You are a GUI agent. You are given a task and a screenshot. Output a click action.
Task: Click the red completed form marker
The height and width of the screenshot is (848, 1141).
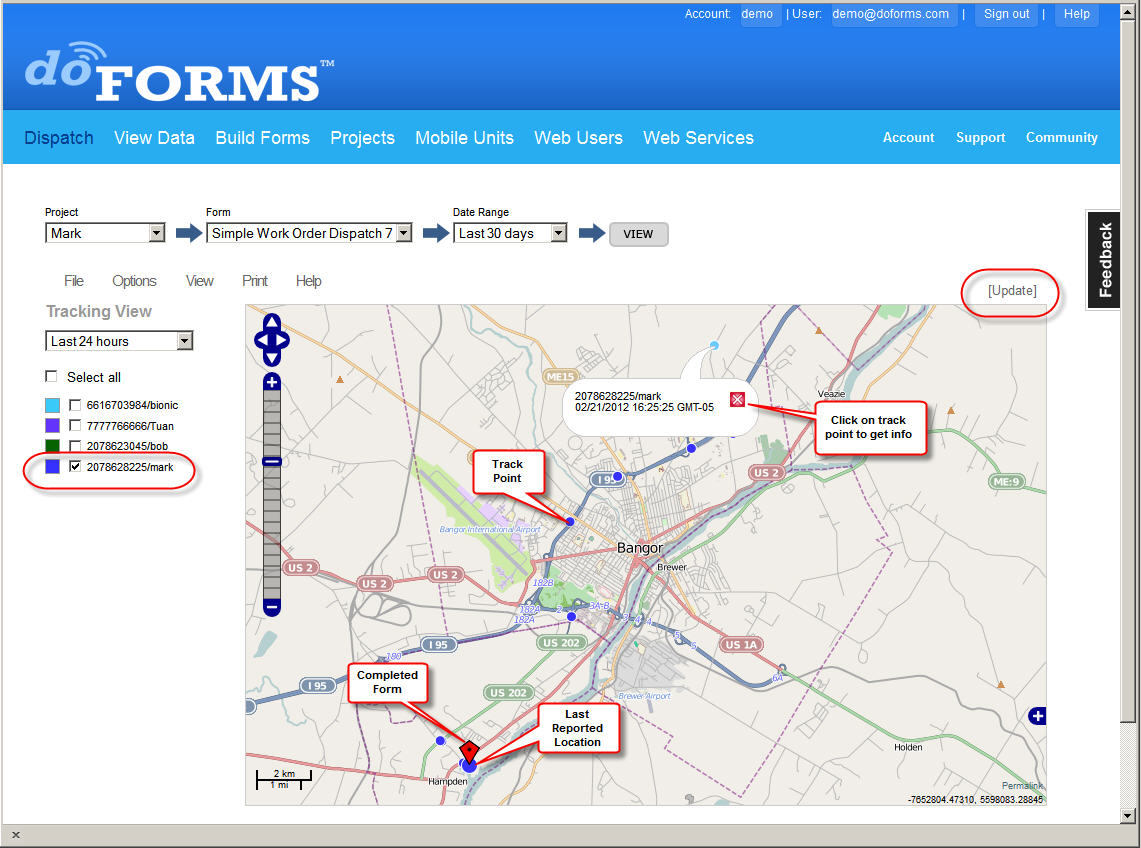(x=469, y=750)
